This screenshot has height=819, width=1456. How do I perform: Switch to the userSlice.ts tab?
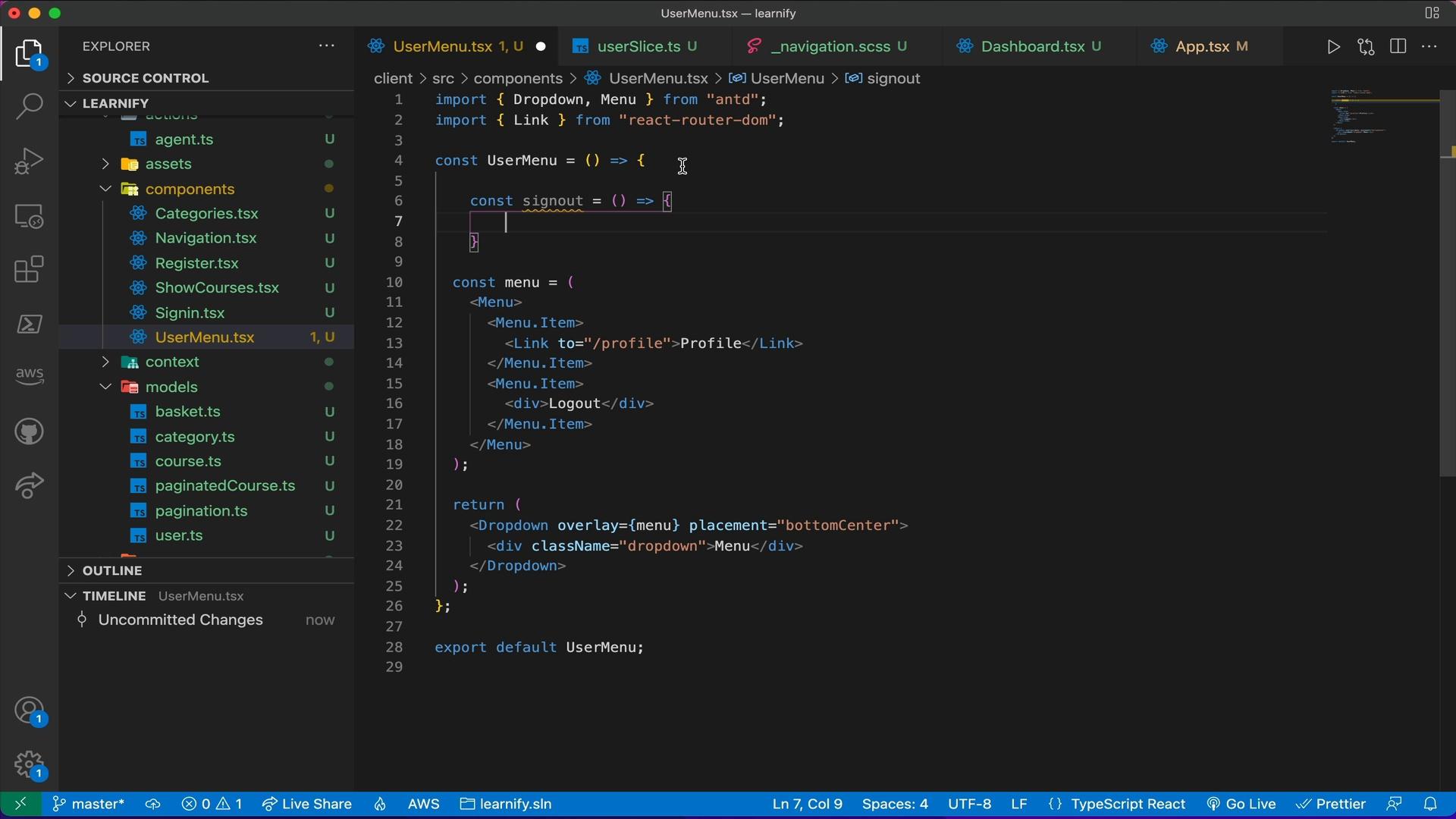(x=638, y=47)
